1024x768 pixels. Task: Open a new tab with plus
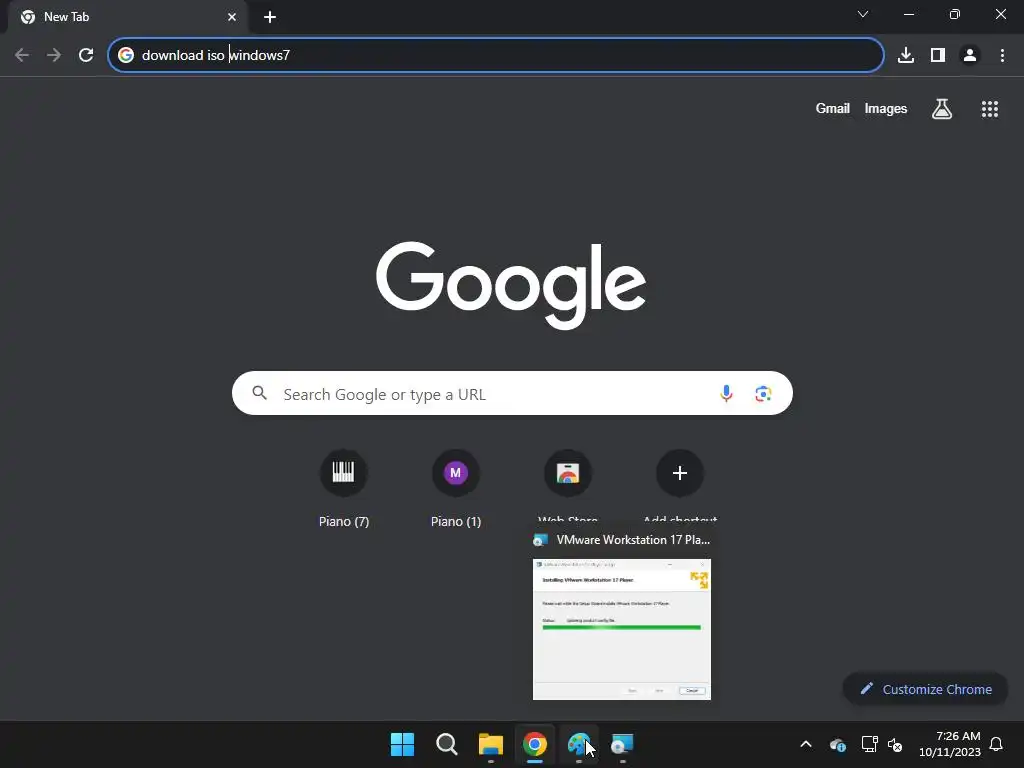270,17
